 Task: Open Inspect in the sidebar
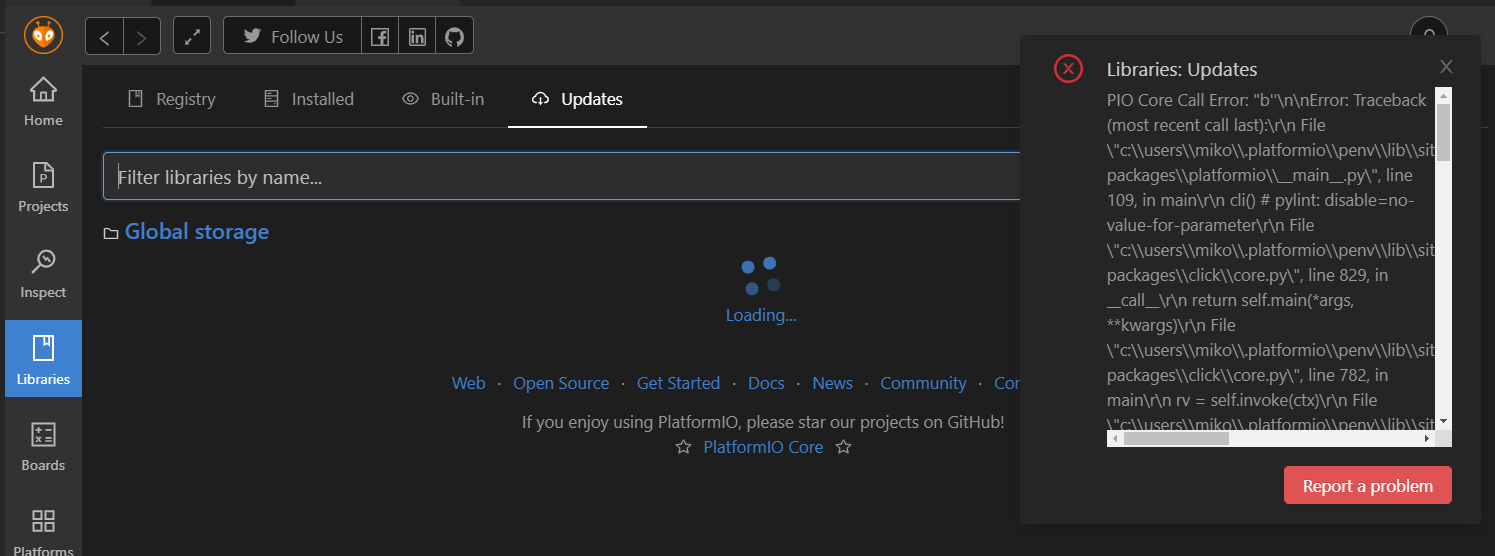43,274
